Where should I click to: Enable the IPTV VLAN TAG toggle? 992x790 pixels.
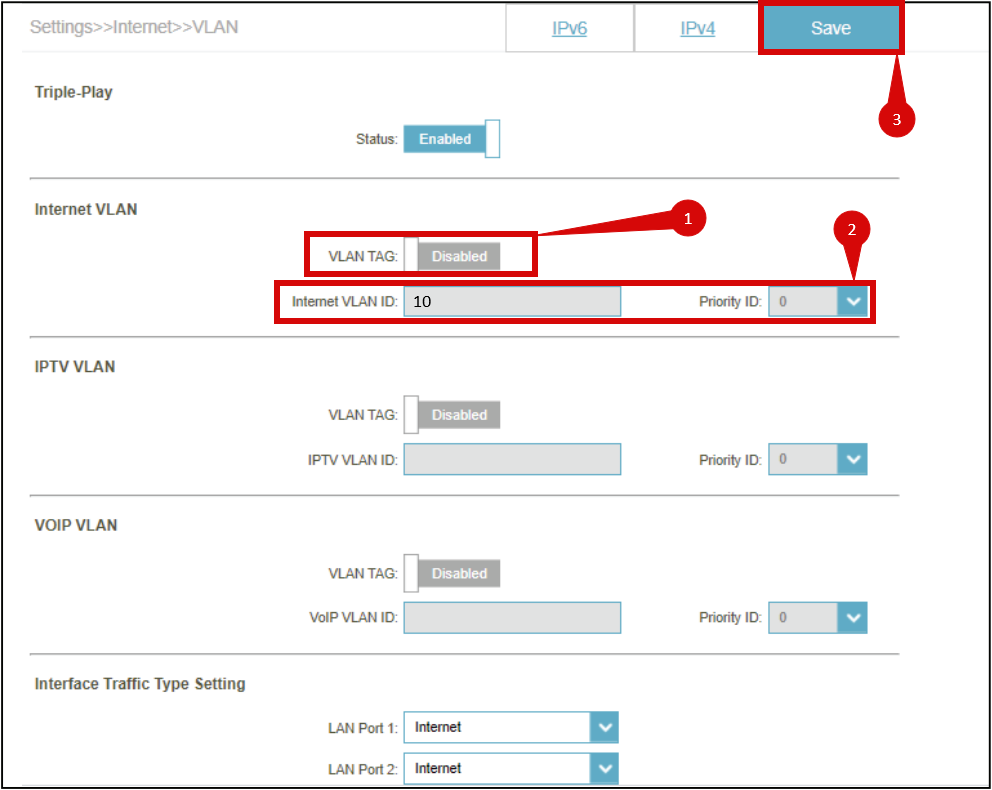point(452,415)
